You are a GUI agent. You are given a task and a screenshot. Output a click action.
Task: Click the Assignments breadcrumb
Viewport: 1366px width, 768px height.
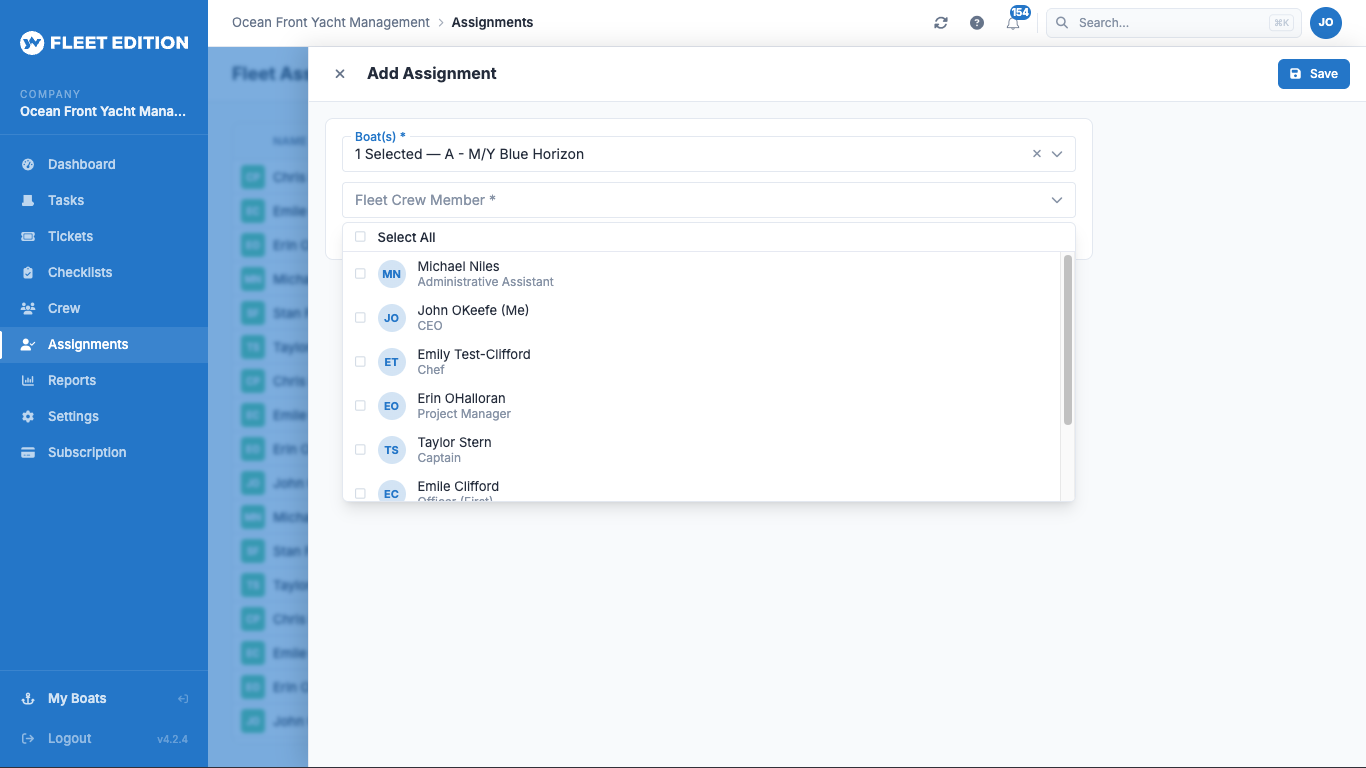click(x=492, y=22)
